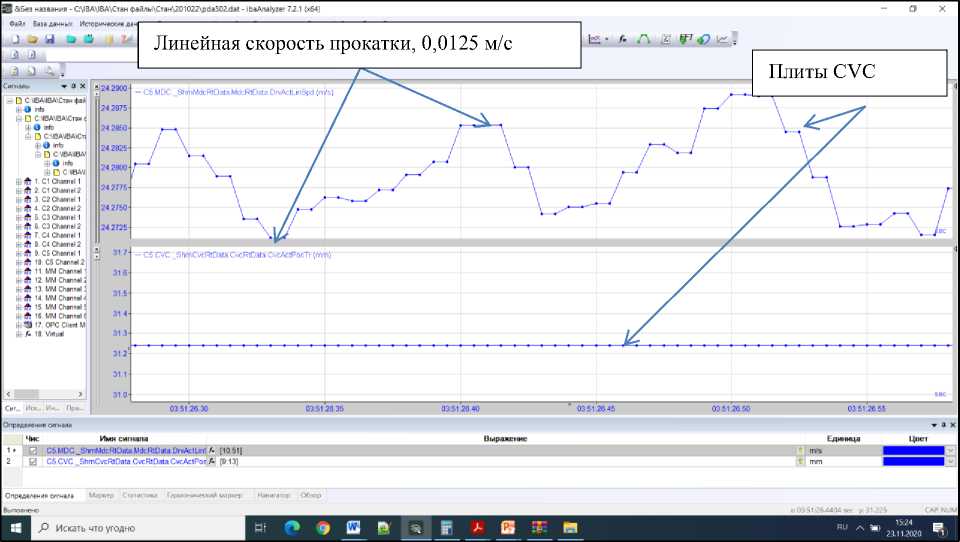Click the trend line chart icon

tap(722, 39)
